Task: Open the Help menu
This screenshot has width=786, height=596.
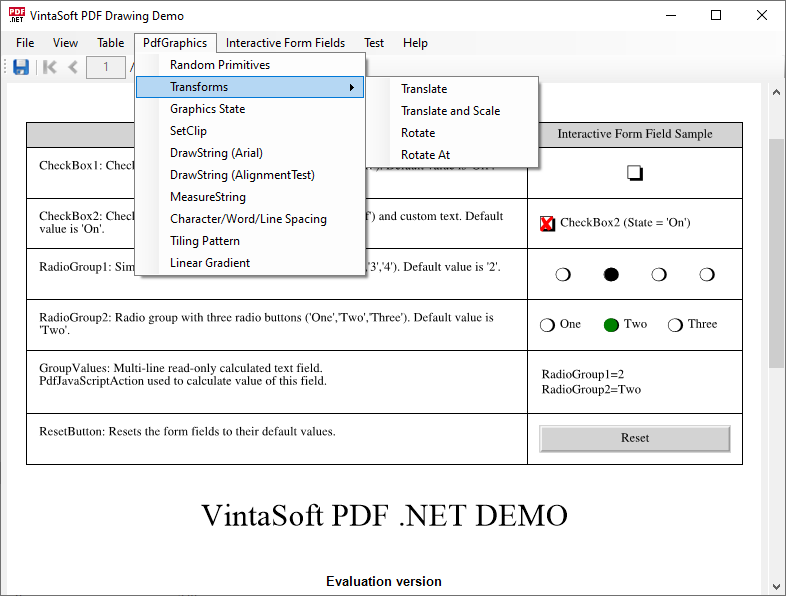Action: pos(415,43)
